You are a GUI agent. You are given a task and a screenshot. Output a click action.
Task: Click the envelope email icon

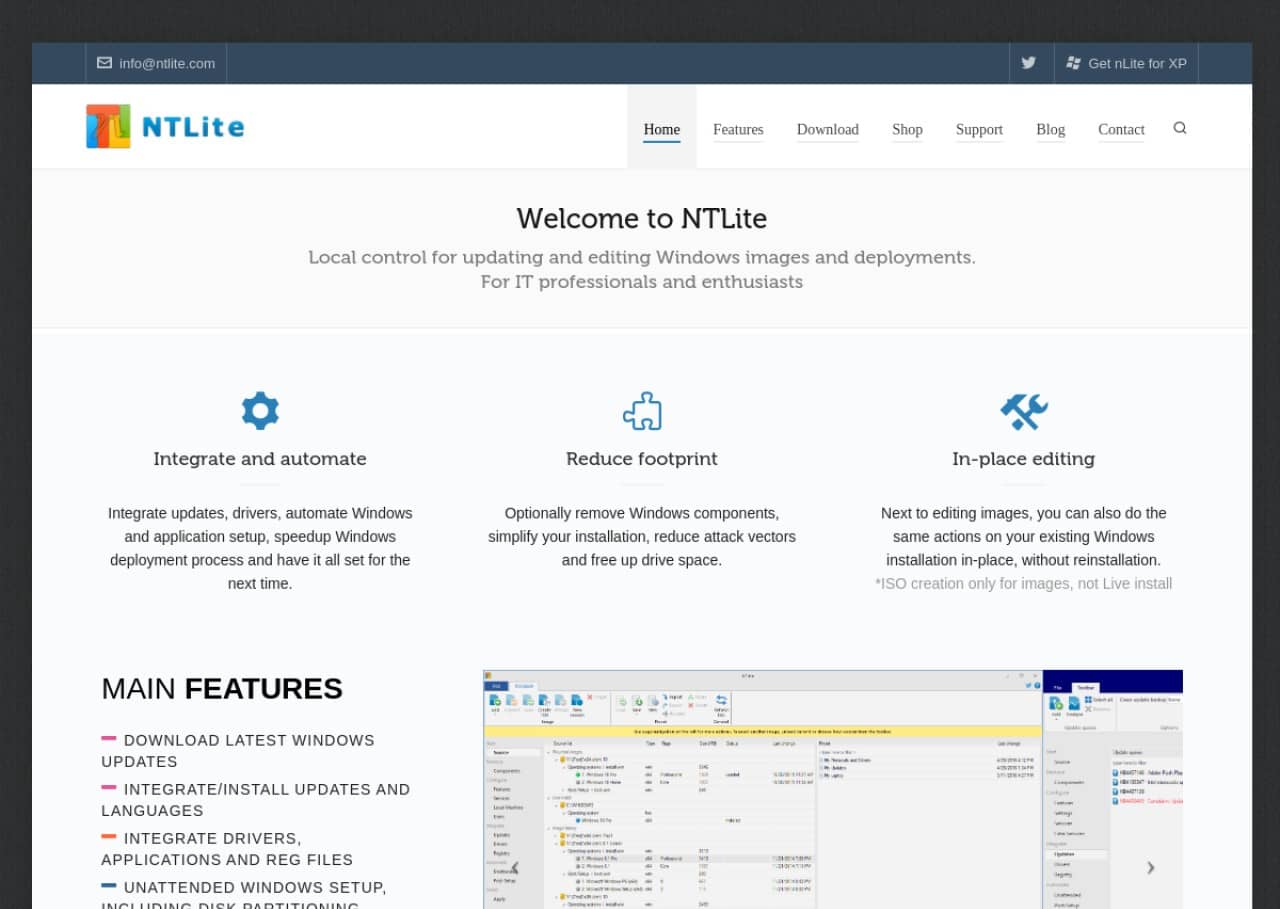(x=104, y=63)
